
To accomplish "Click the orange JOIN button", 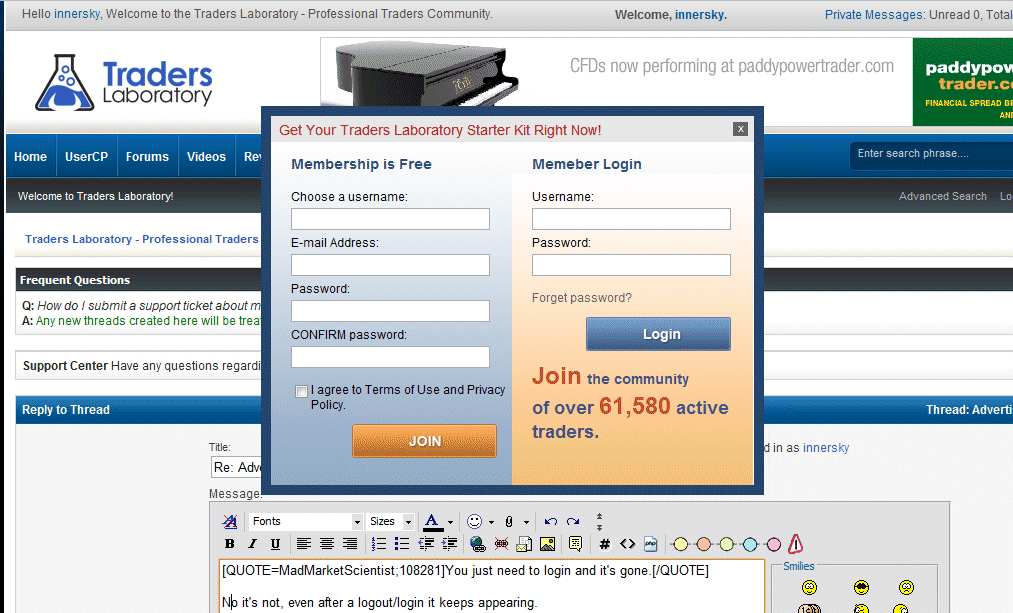I will coord(424,441).
